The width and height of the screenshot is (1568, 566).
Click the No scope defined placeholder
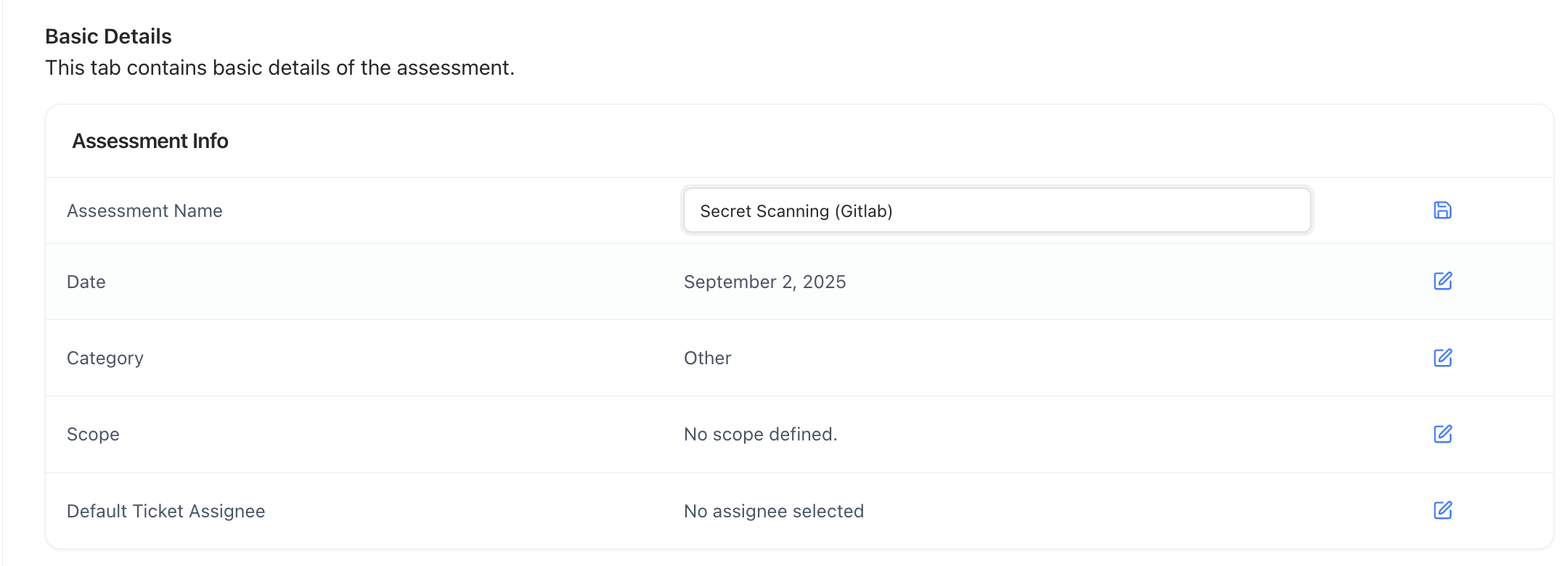tap(760, 434)
